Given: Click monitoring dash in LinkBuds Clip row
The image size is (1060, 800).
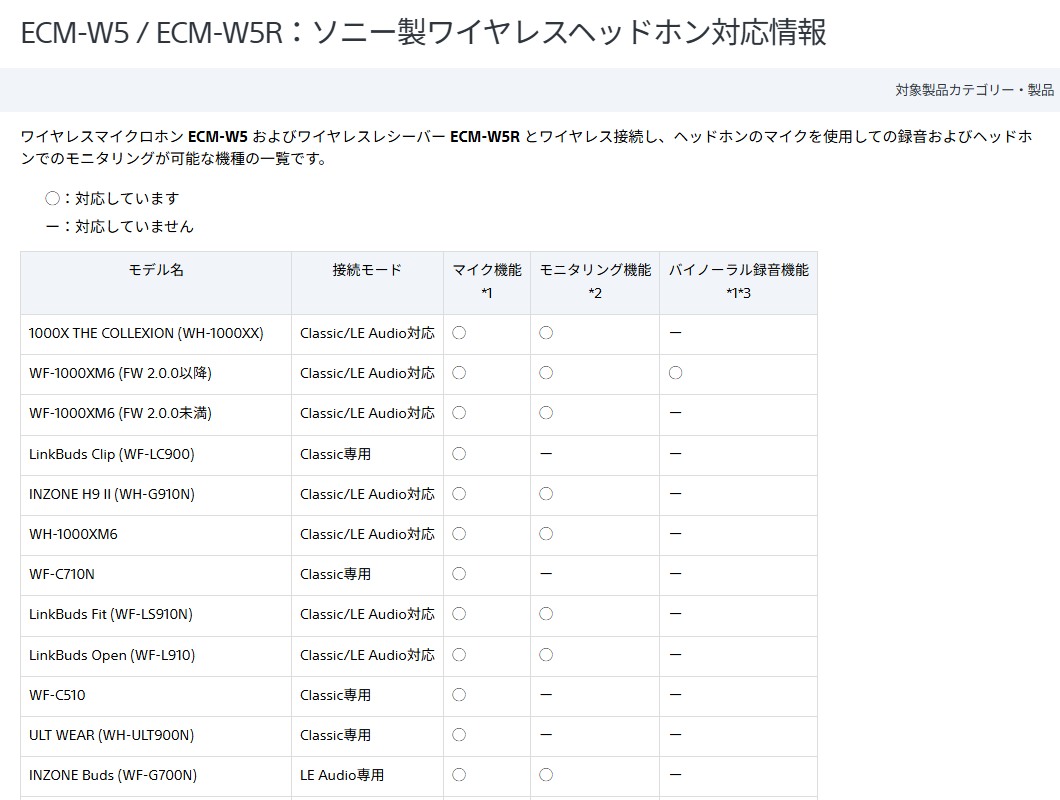Looking at the screenshot, I should [546, 454].
